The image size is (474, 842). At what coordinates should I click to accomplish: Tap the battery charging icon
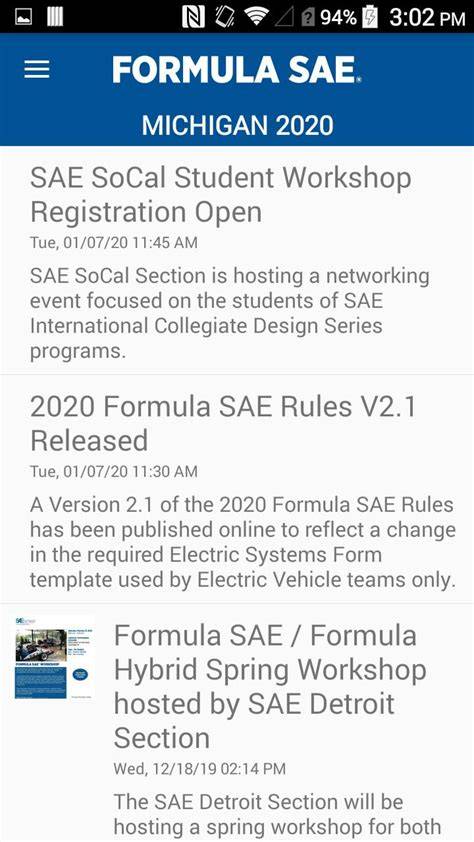coord(370,17)
